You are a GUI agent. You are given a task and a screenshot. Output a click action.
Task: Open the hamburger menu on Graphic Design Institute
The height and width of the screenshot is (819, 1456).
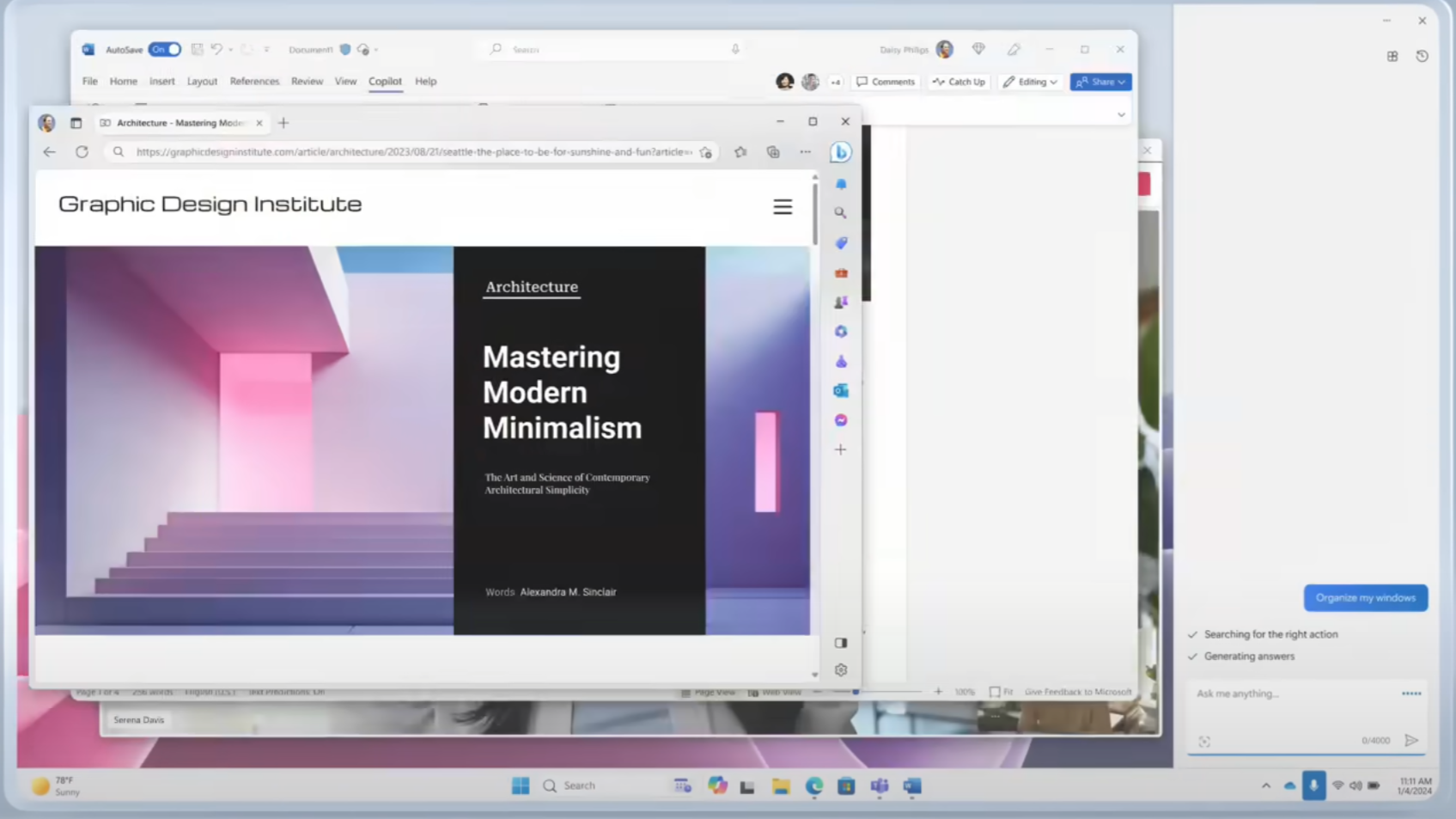tap(783, 207)
